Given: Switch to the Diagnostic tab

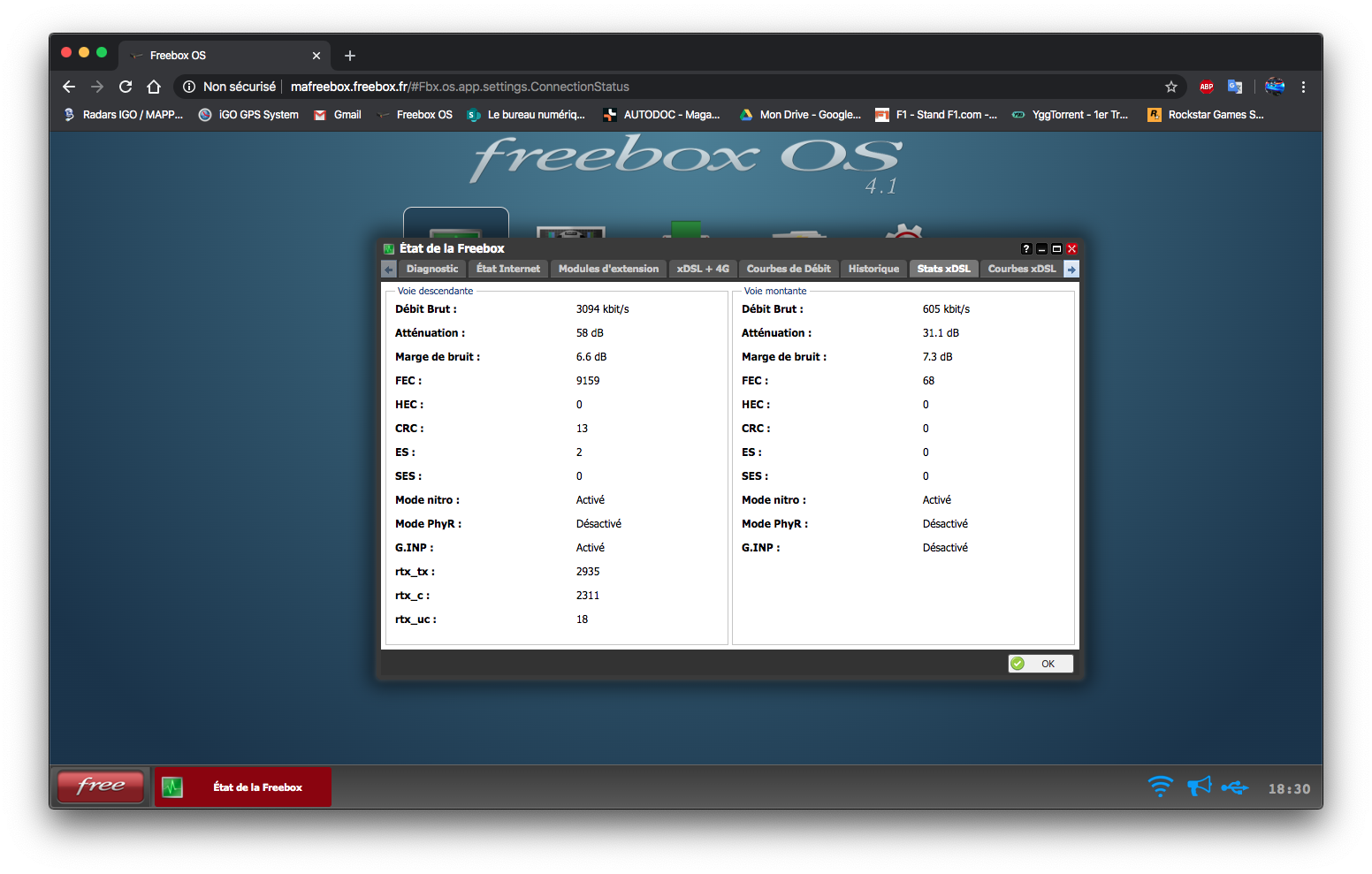Looking at the screenshot, I should 432,269.
